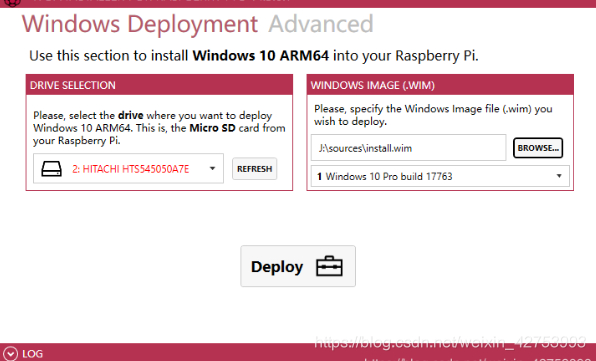Image resolution: width=596 pixels, height=361 pixels.
Task: Open the drive selection dropdown arrow
Action: pos(212,168)
